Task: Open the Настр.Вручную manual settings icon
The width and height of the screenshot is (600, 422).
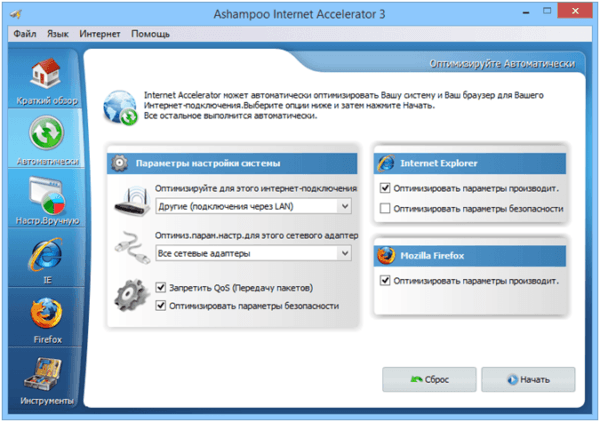Action: coord(47,195)
